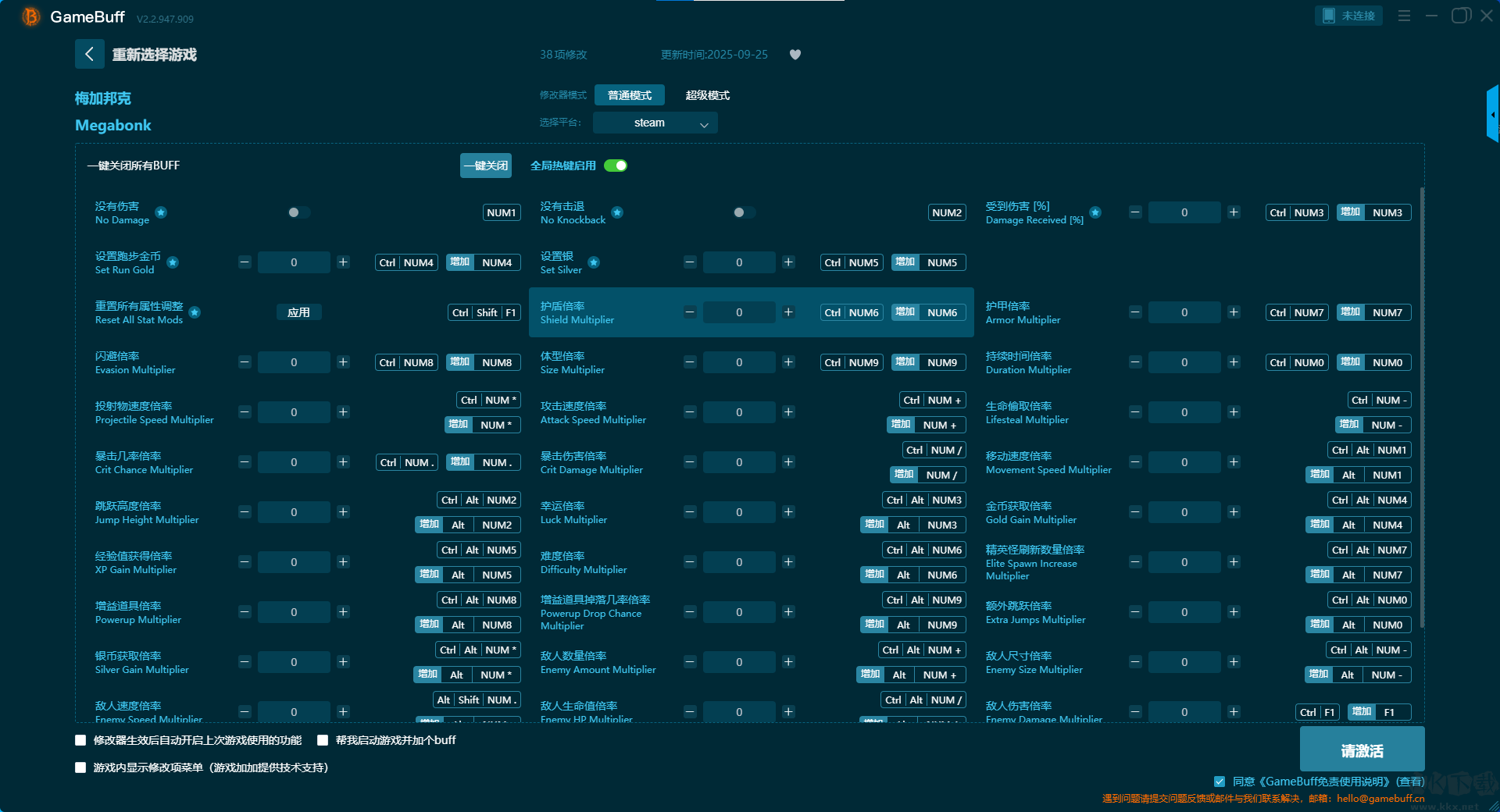1500x812 pixels.
Task: Toggle the global hotkey enable switch
Action: click(x=616, y=166)
